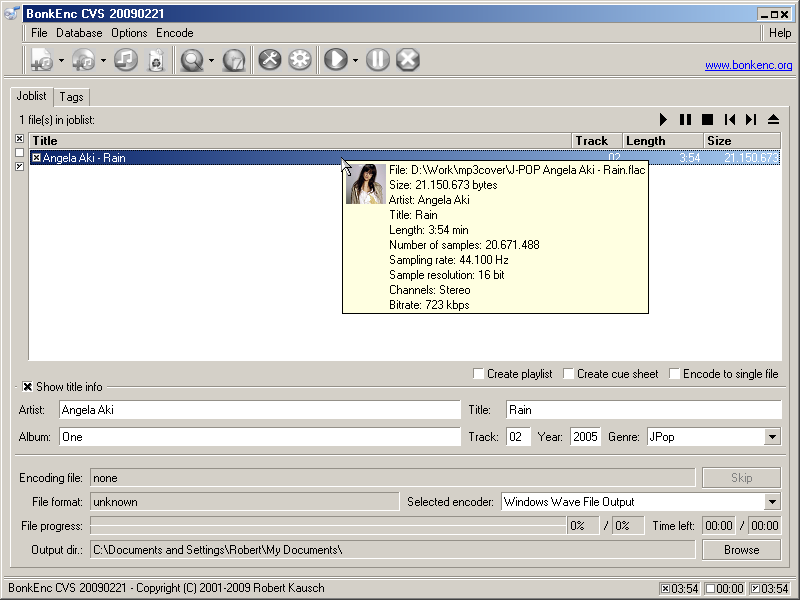Expand the Selected encoder dropdown
Viewport: 800px width, 600px height.
click(772, 502)
